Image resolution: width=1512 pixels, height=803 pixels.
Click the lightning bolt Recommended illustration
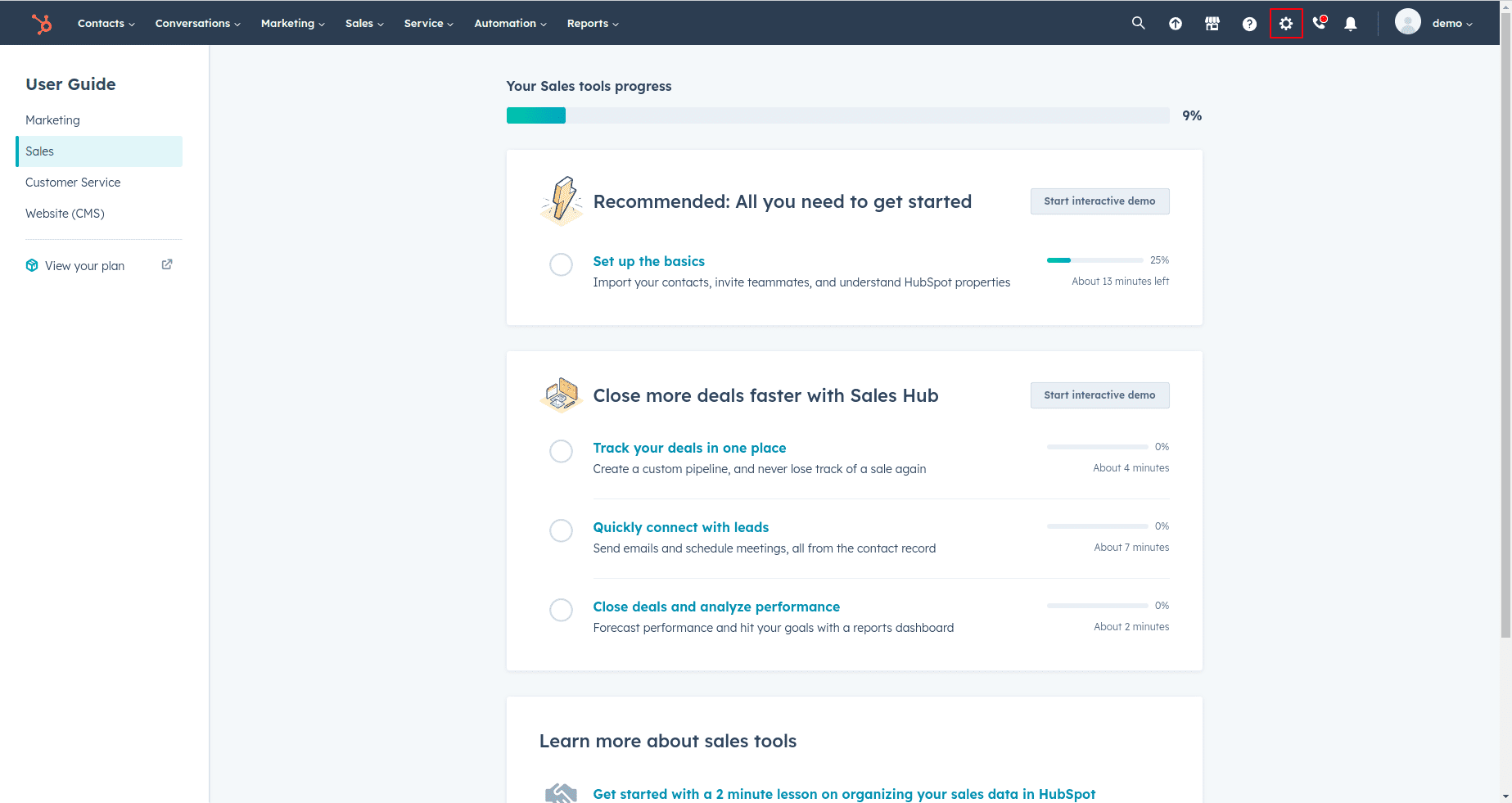coord(562,201)
